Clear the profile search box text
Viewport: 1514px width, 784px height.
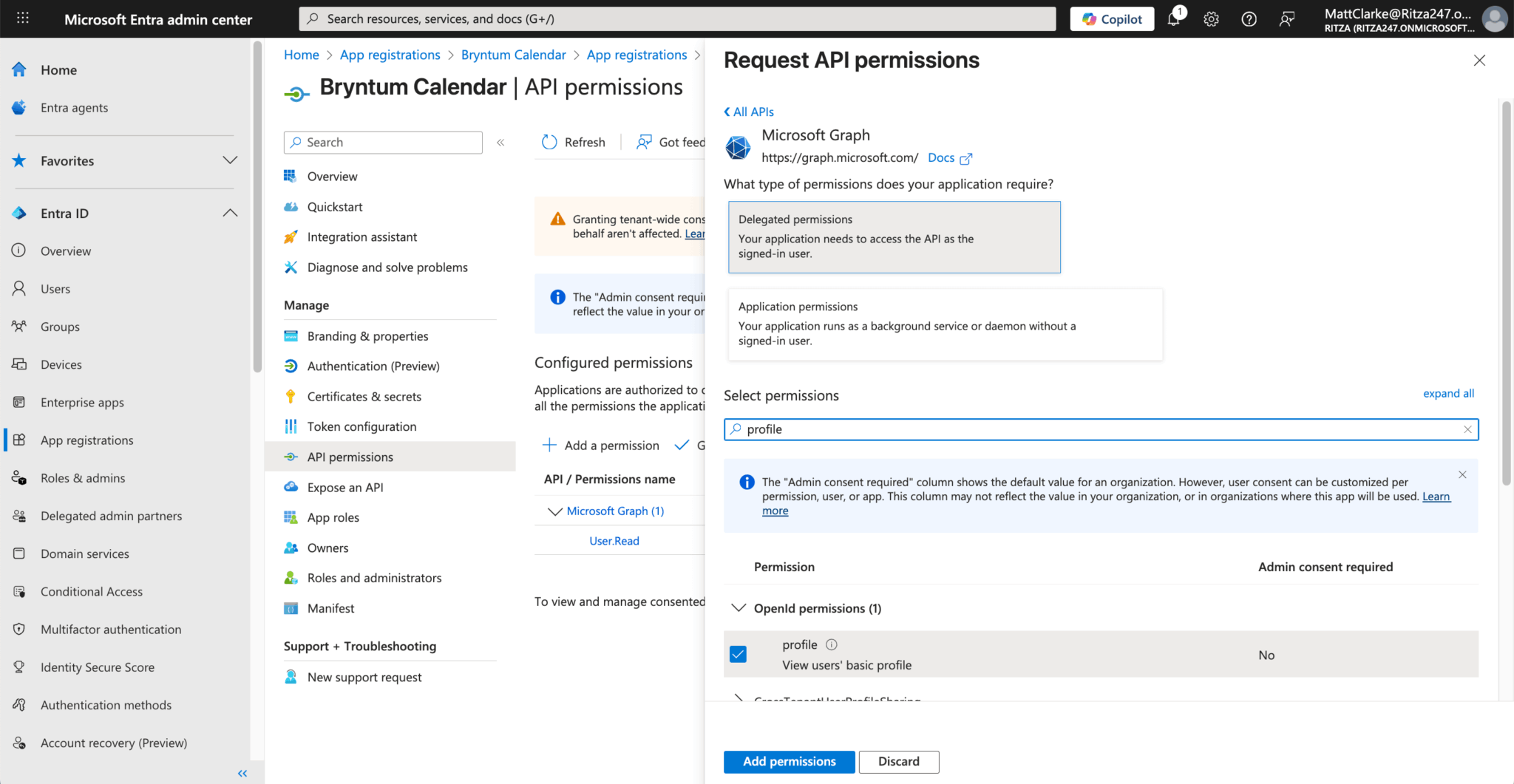click(1467, 429)
